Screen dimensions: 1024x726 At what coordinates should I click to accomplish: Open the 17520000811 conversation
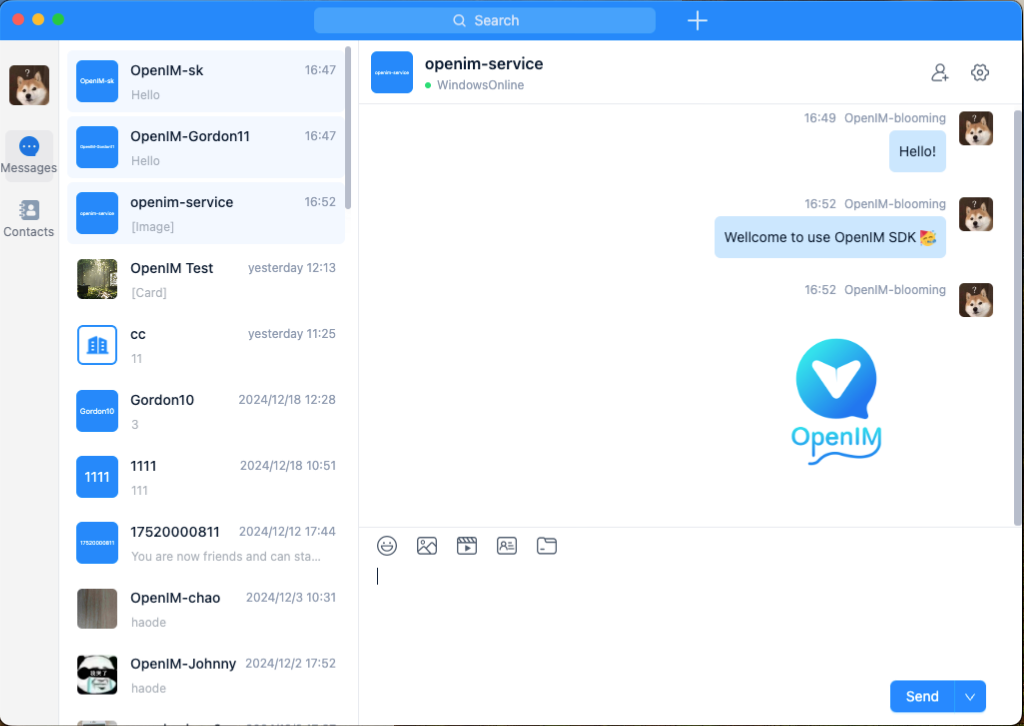tap(206, 543)
